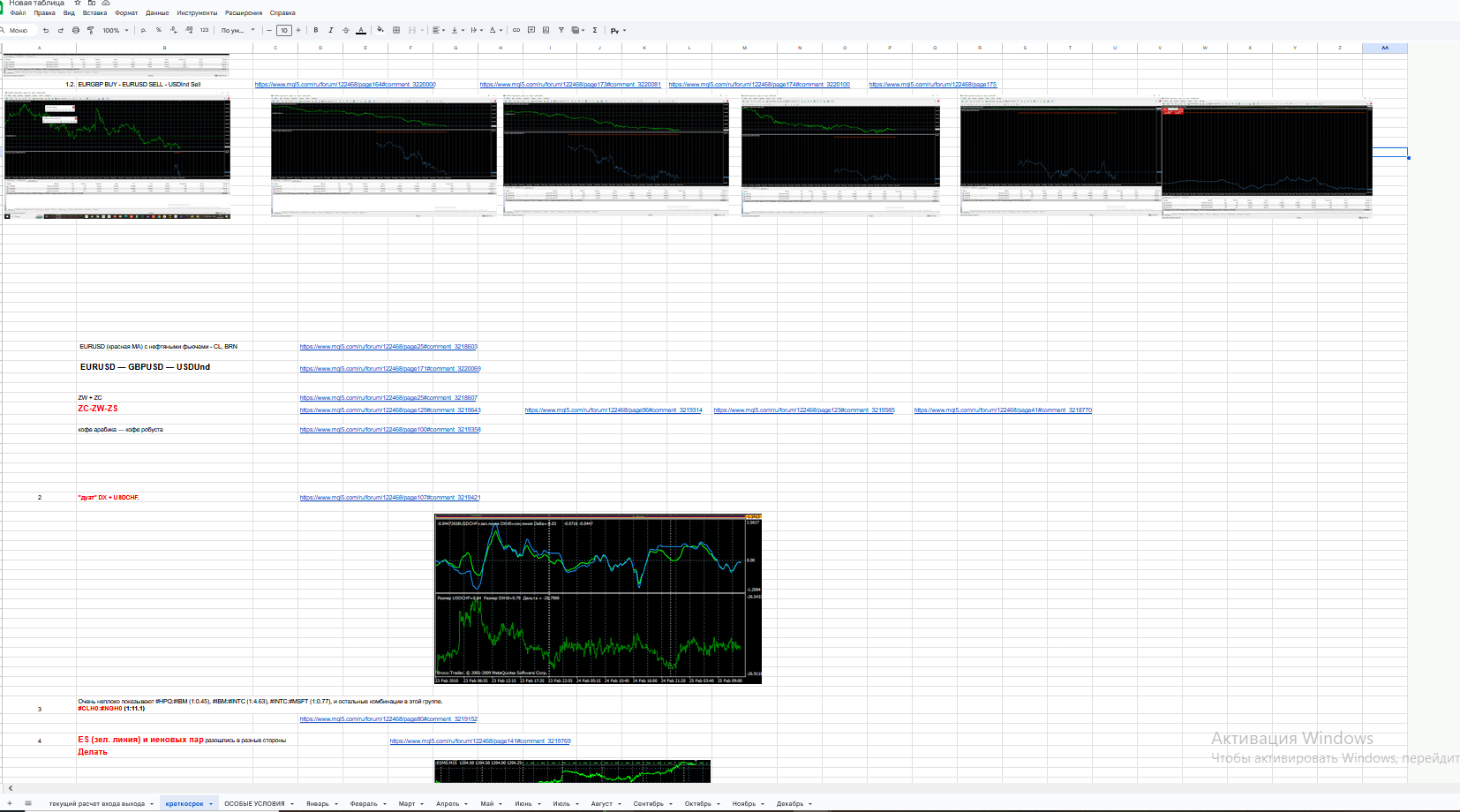The image size is (1460, 812).
Task: Open the cell borders menu
Action: [396, 30]
